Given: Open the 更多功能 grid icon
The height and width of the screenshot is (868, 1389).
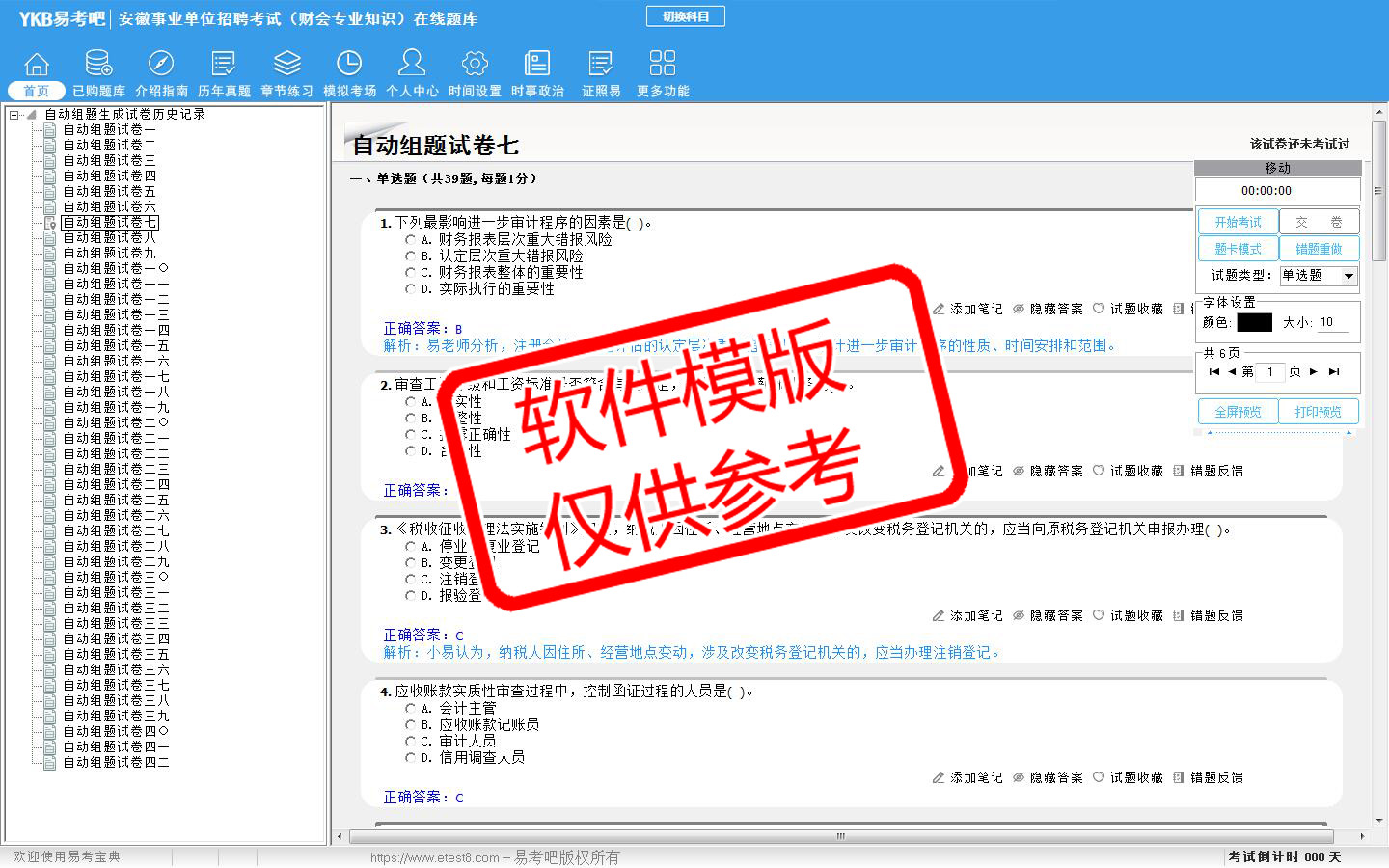Looking at the screenshot, I should click(x=663, y=65).
